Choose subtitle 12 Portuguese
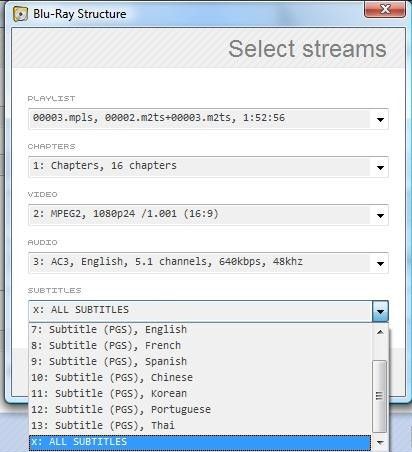 pos(200,410)
